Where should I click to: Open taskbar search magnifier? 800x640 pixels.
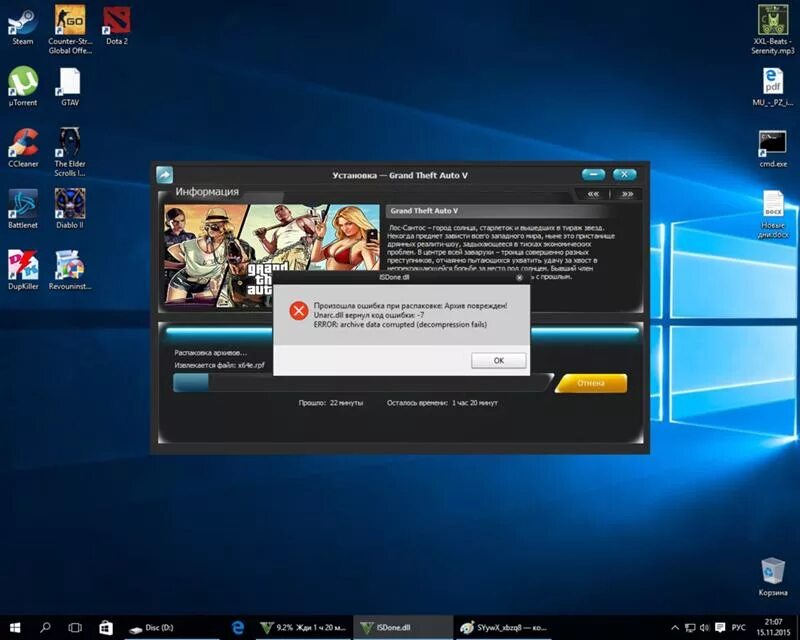pos(45,628)
